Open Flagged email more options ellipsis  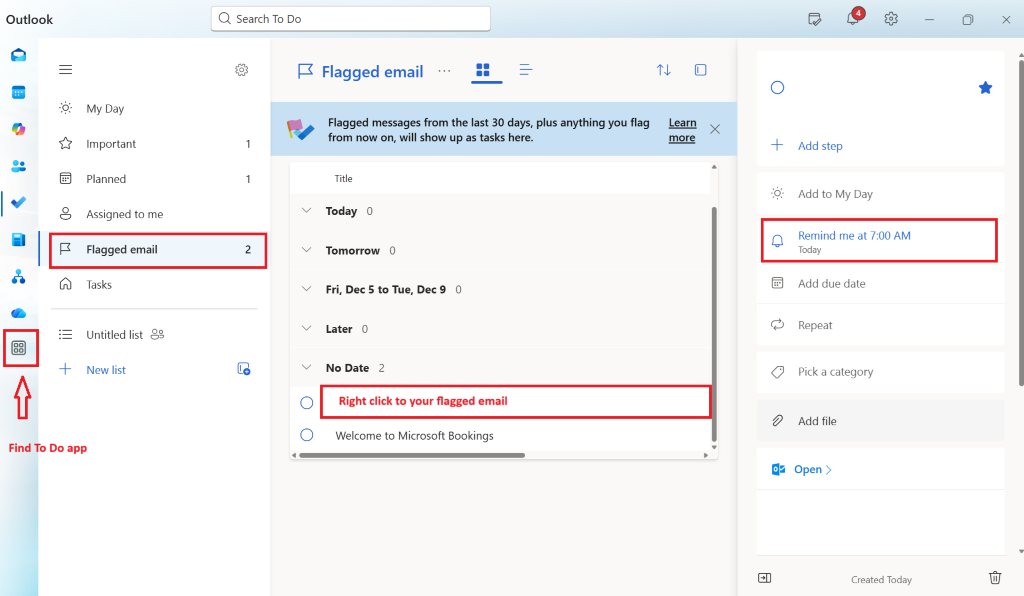tap(444, 71)
